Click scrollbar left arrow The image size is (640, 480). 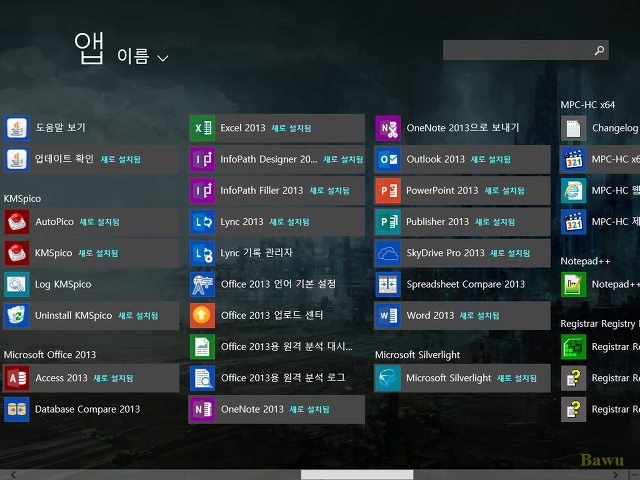tap(13, 475)
